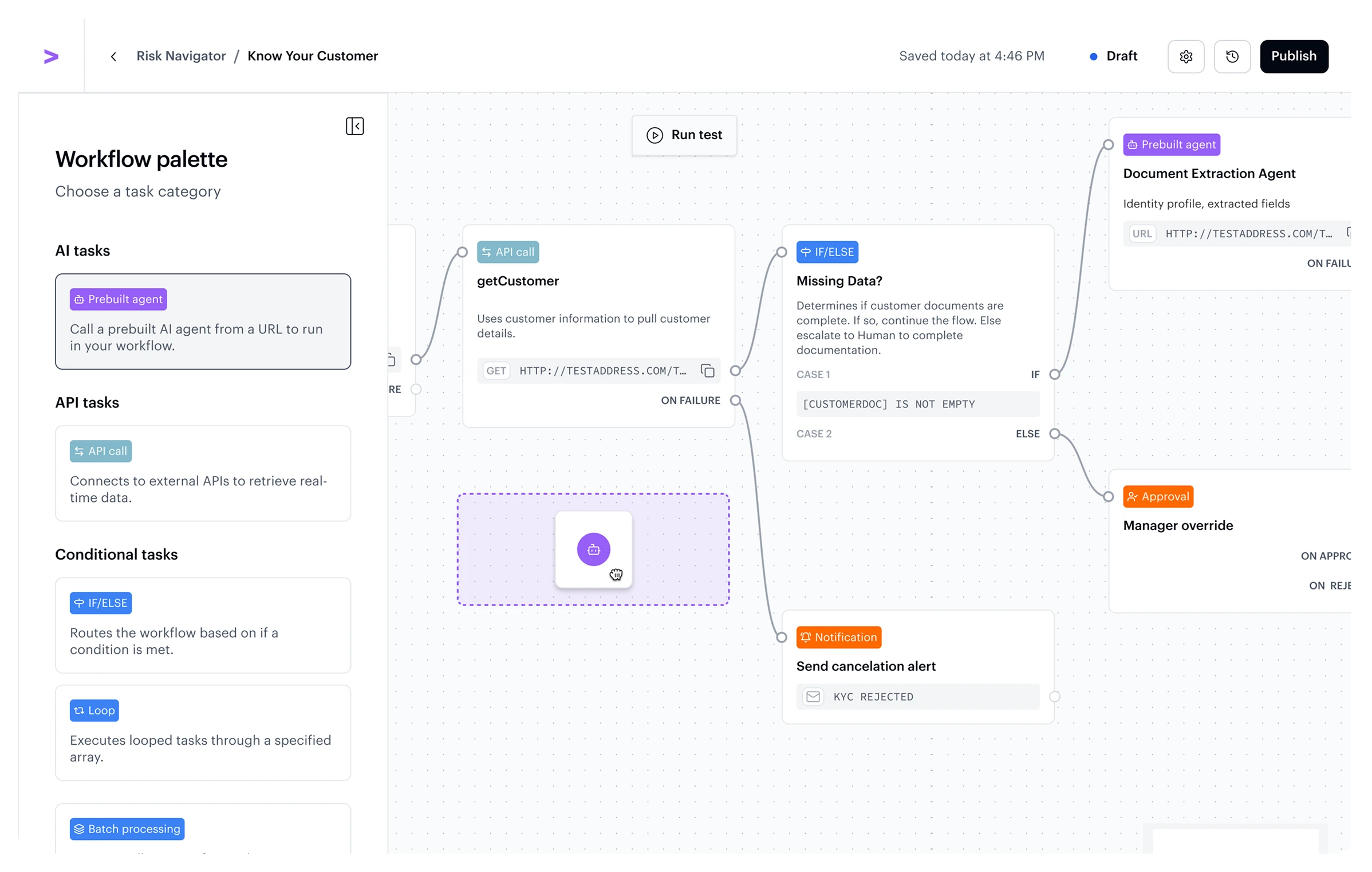Image resolution: width=1372 pixels, height=872 pixels.
Task: Click the Approval tag on Manager override
Action: [x=1158, y=497]
